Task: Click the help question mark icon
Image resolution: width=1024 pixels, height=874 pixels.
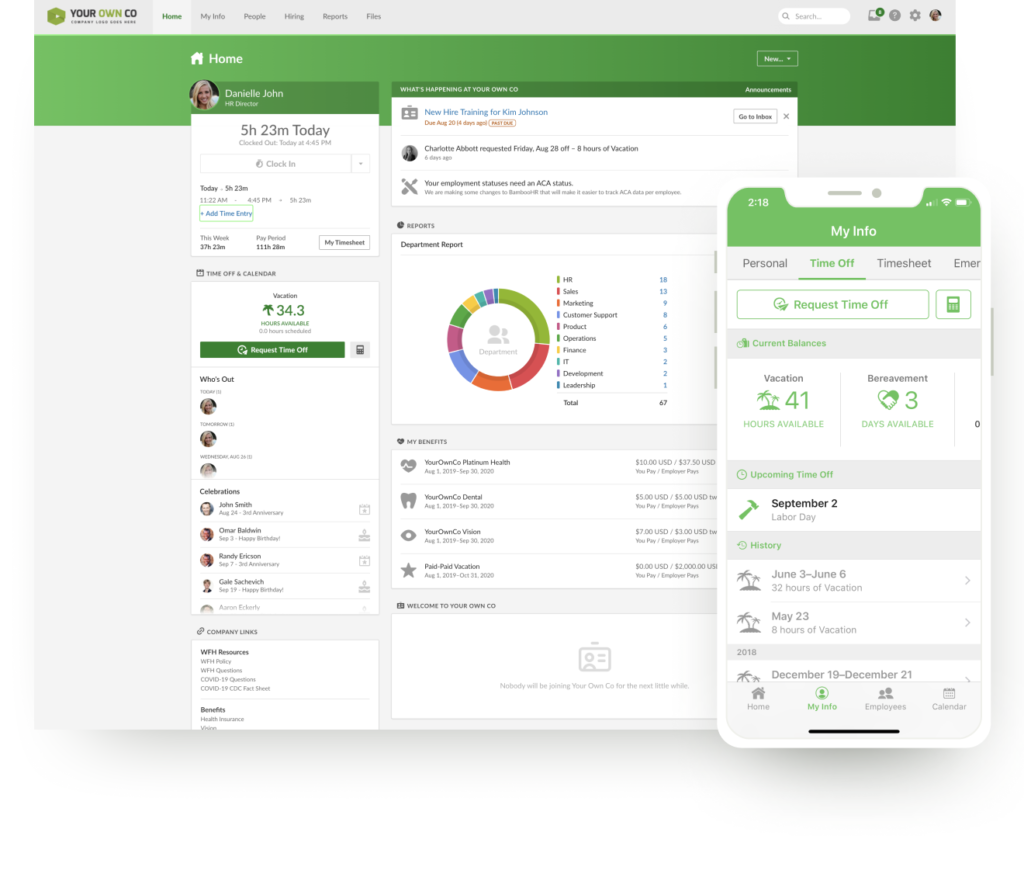Action: pyautogui.click(x=894, y=15)
